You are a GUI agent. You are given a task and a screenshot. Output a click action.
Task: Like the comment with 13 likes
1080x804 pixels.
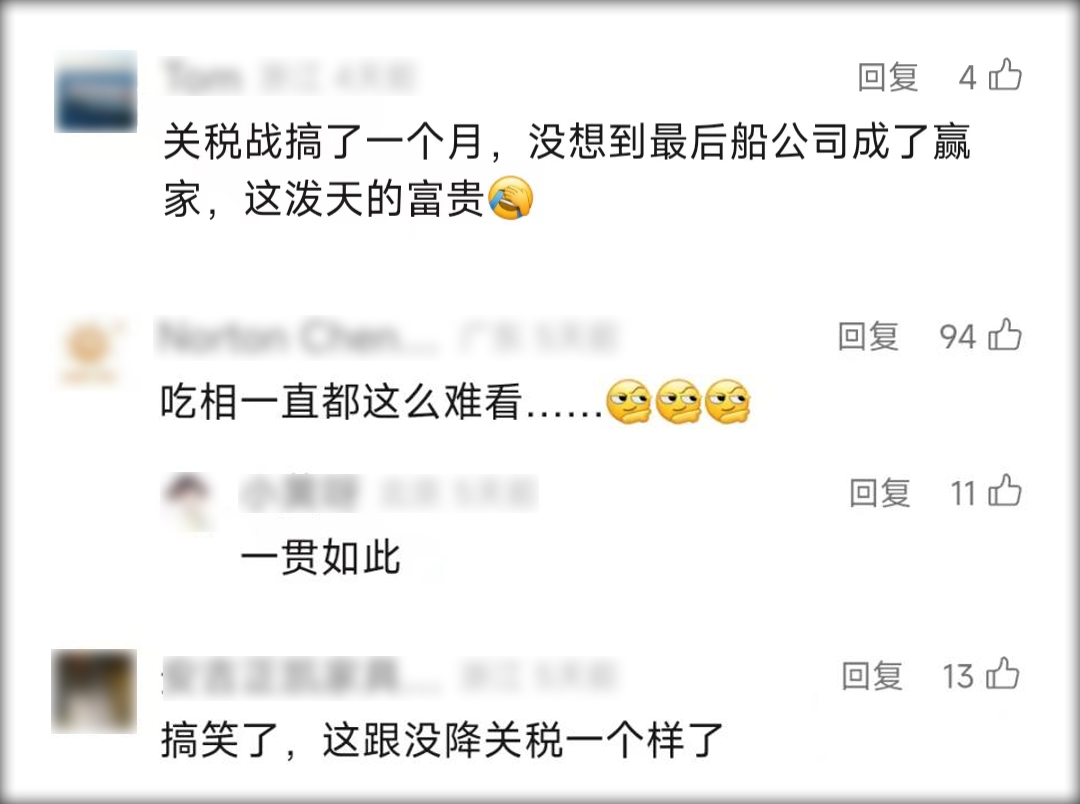(1003, 674)
